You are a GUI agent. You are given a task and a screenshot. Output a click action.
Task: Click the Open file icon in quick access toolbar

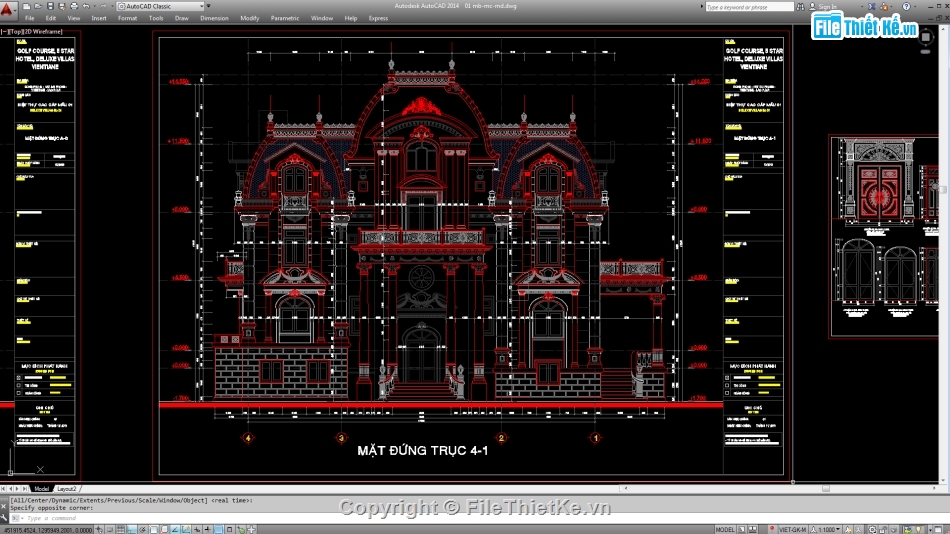click(38, 6)
